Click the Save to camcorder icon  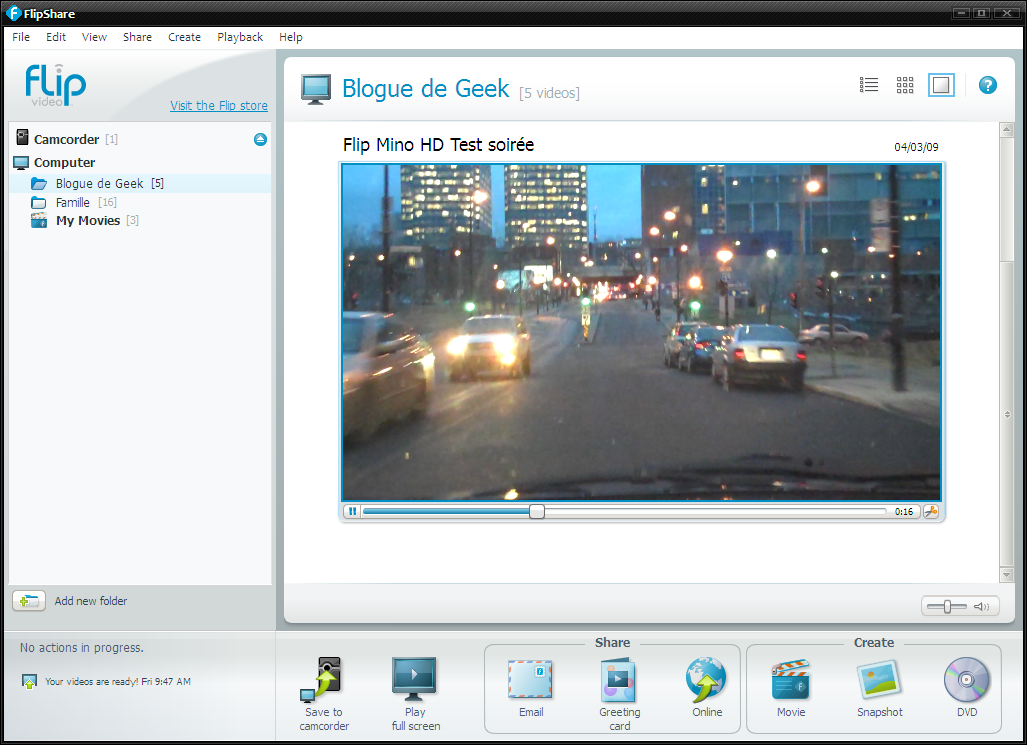(324, 682)
